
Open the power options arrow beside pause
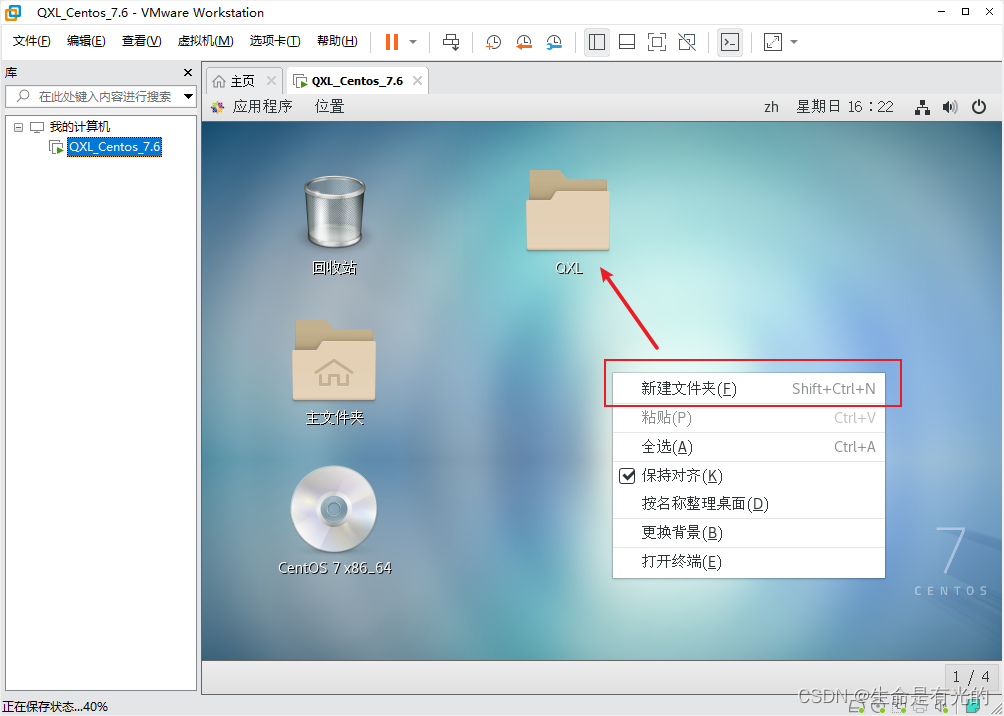[x=413, y=42]
